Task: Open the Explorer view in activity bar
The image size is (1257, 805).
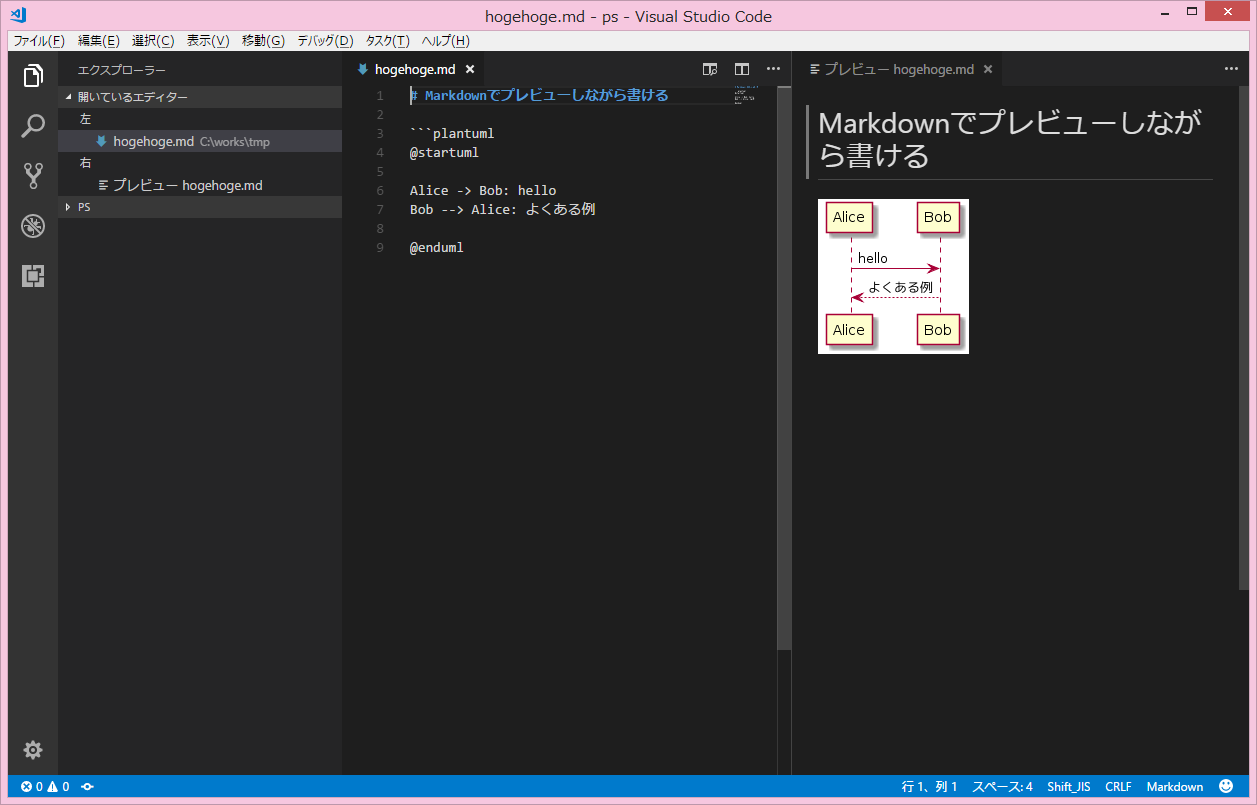Action: pos(33,76)
